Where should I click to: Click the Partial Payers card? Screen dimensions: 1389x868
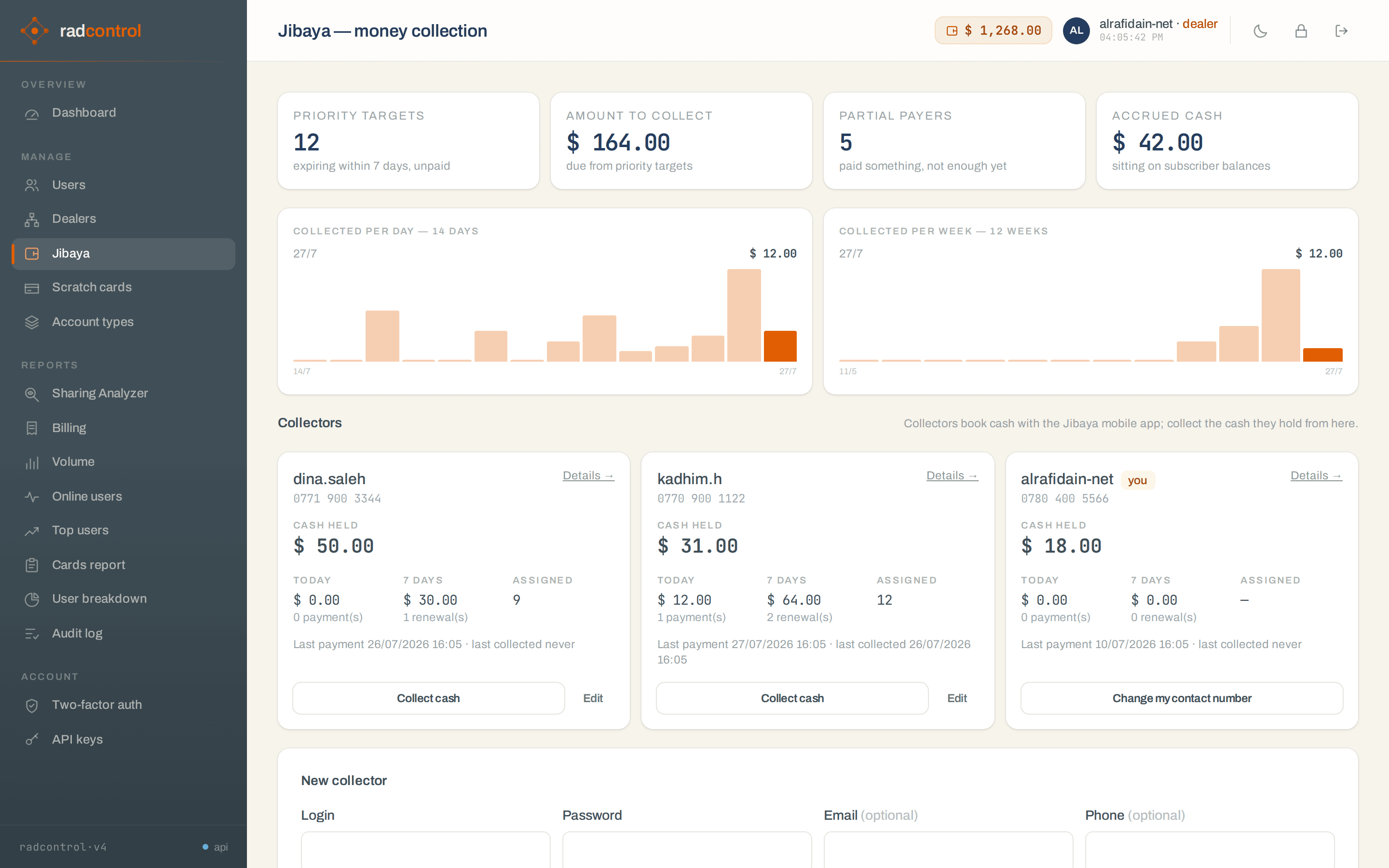[954, 141]
